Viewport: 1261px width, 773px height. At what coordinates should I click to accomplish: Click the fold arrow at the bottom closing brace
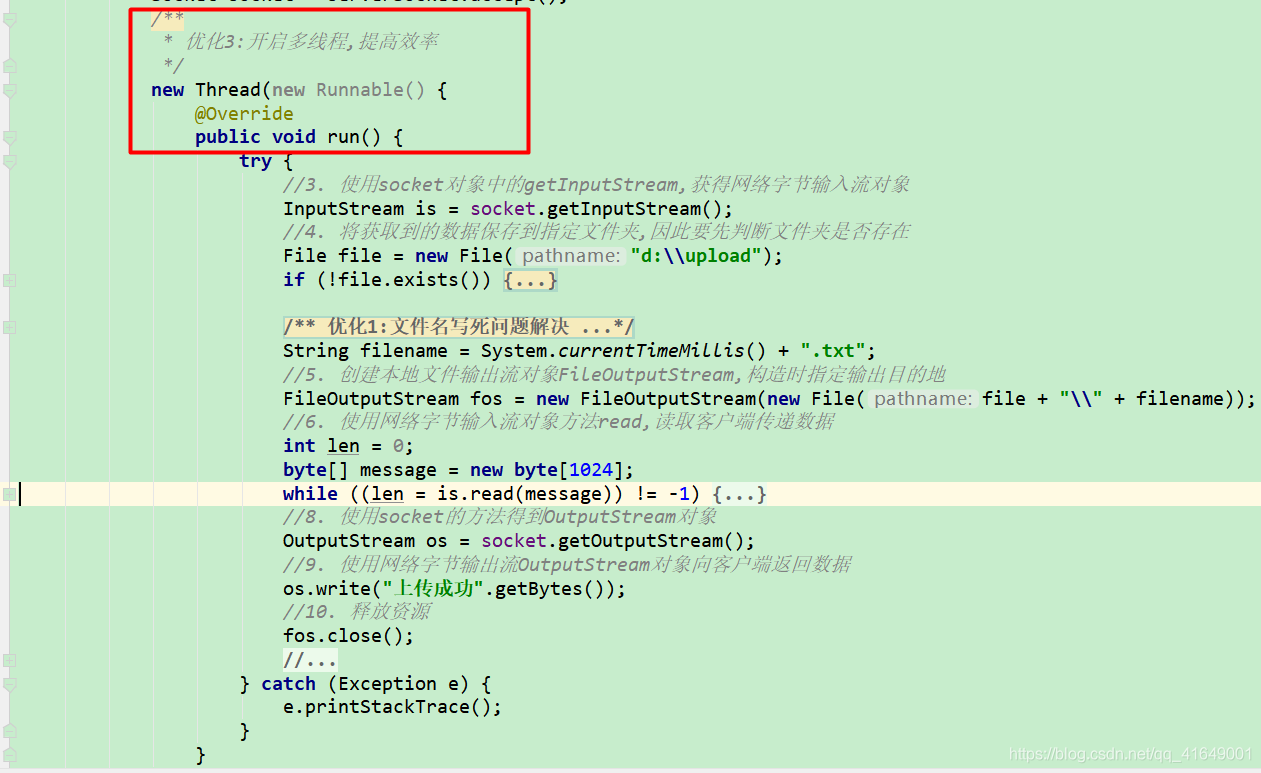7,755
